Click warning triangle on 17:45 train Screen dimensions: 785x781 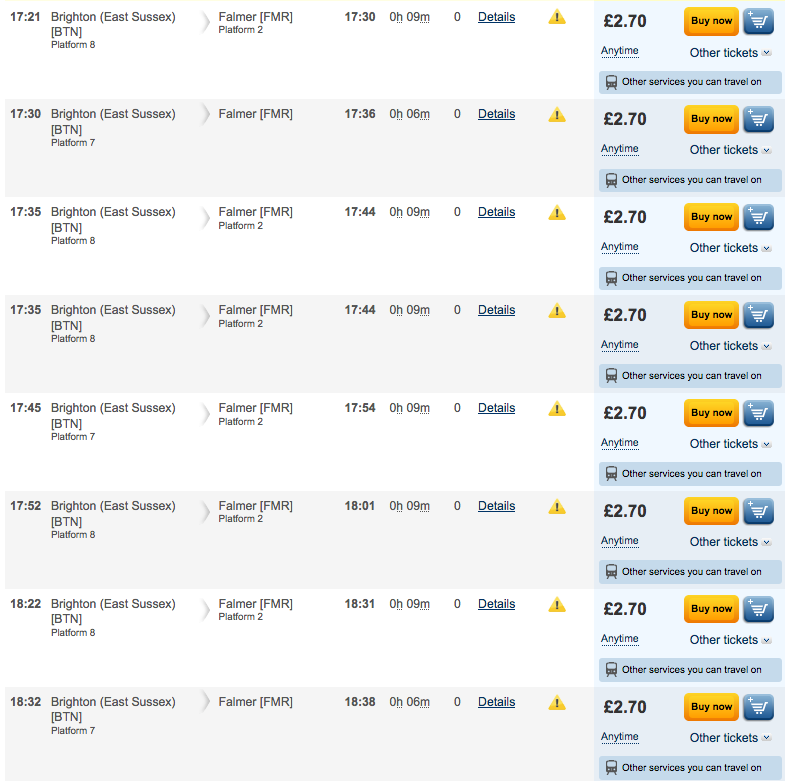[x=557, y=410]
